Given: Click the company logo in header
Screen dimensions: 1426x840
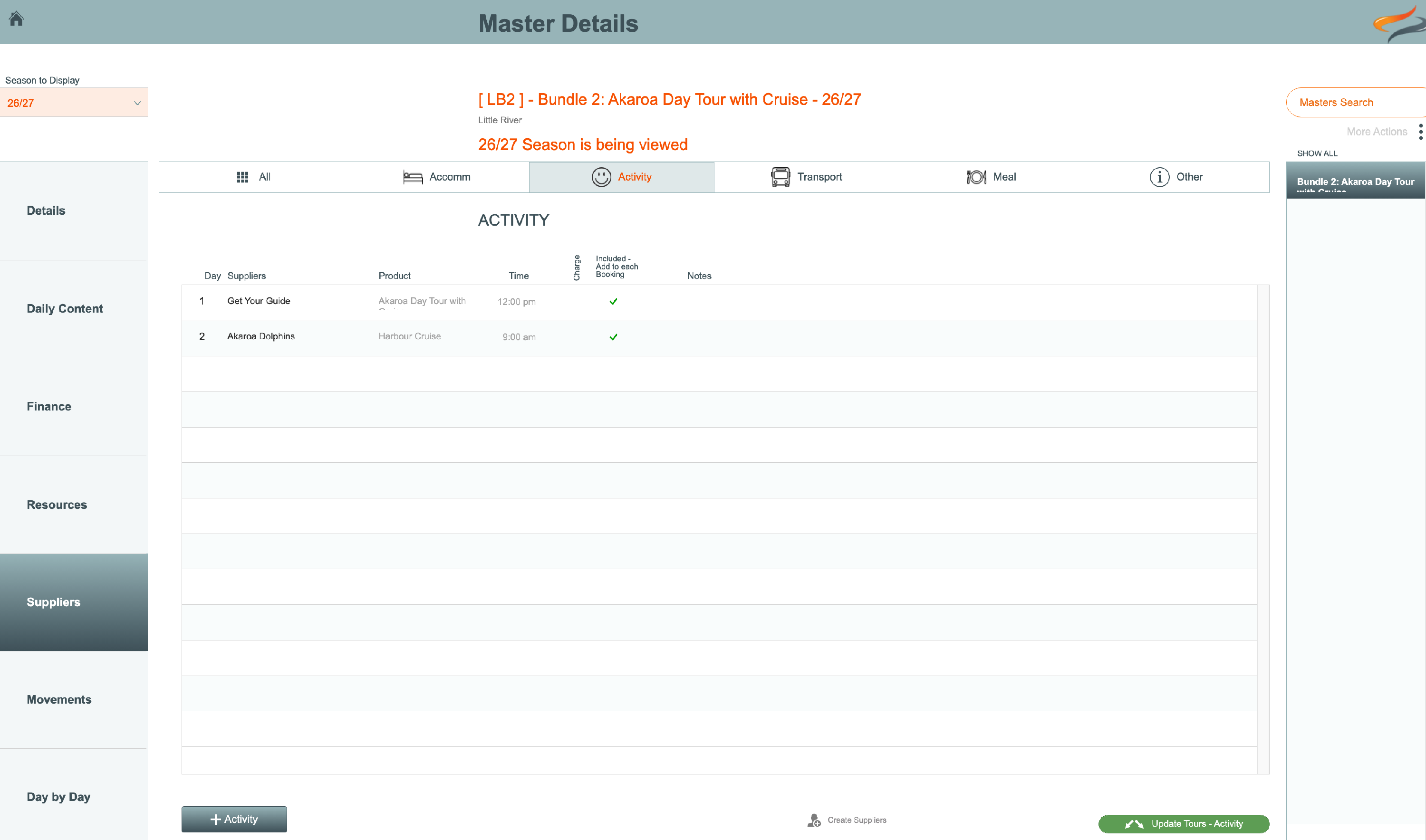Looking at the screenshot, I should point(1399,23).
